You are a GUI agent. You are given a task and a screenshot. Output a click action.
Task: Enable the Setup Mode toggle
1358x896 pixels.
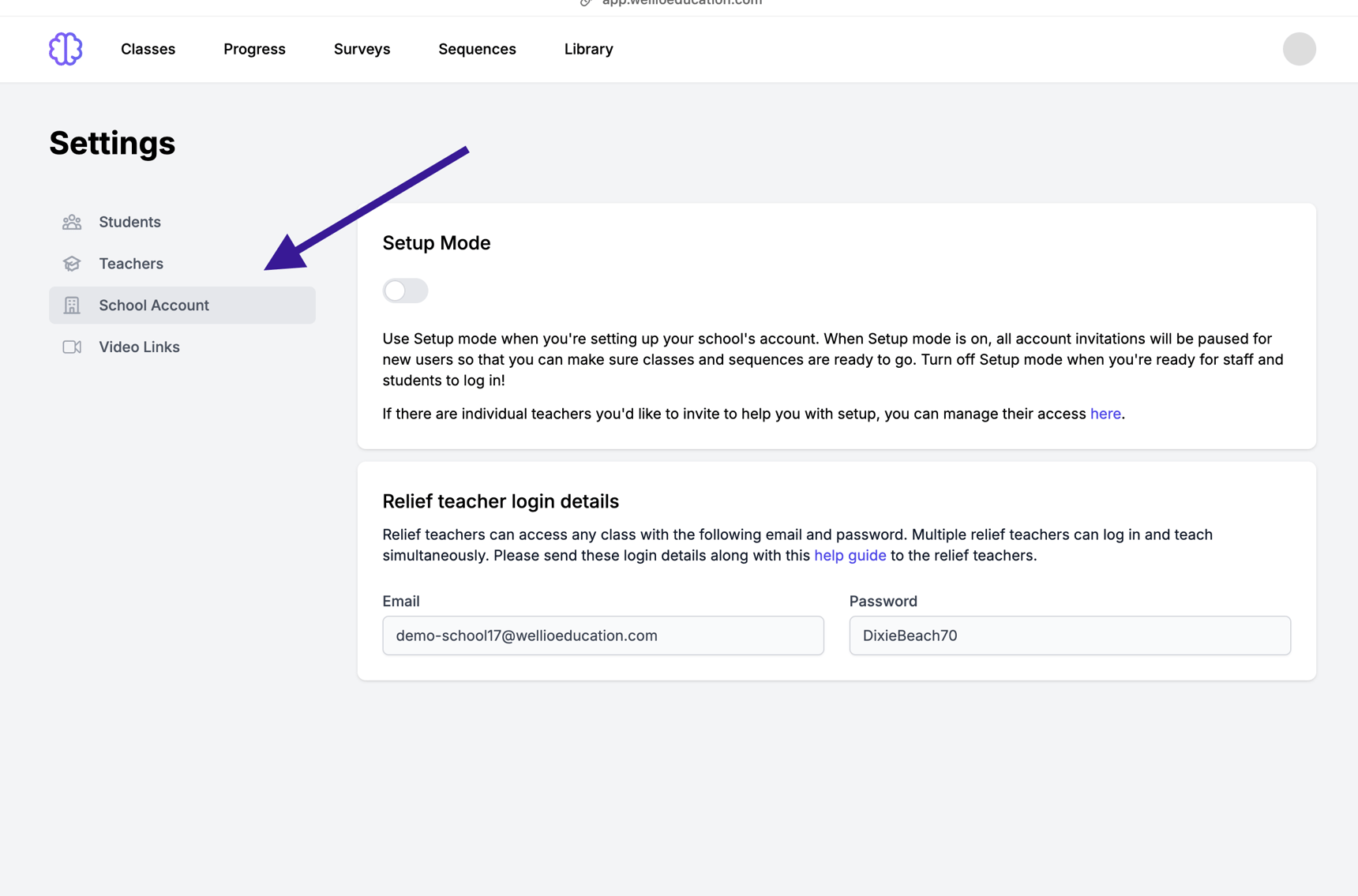(x=405, y=291)
